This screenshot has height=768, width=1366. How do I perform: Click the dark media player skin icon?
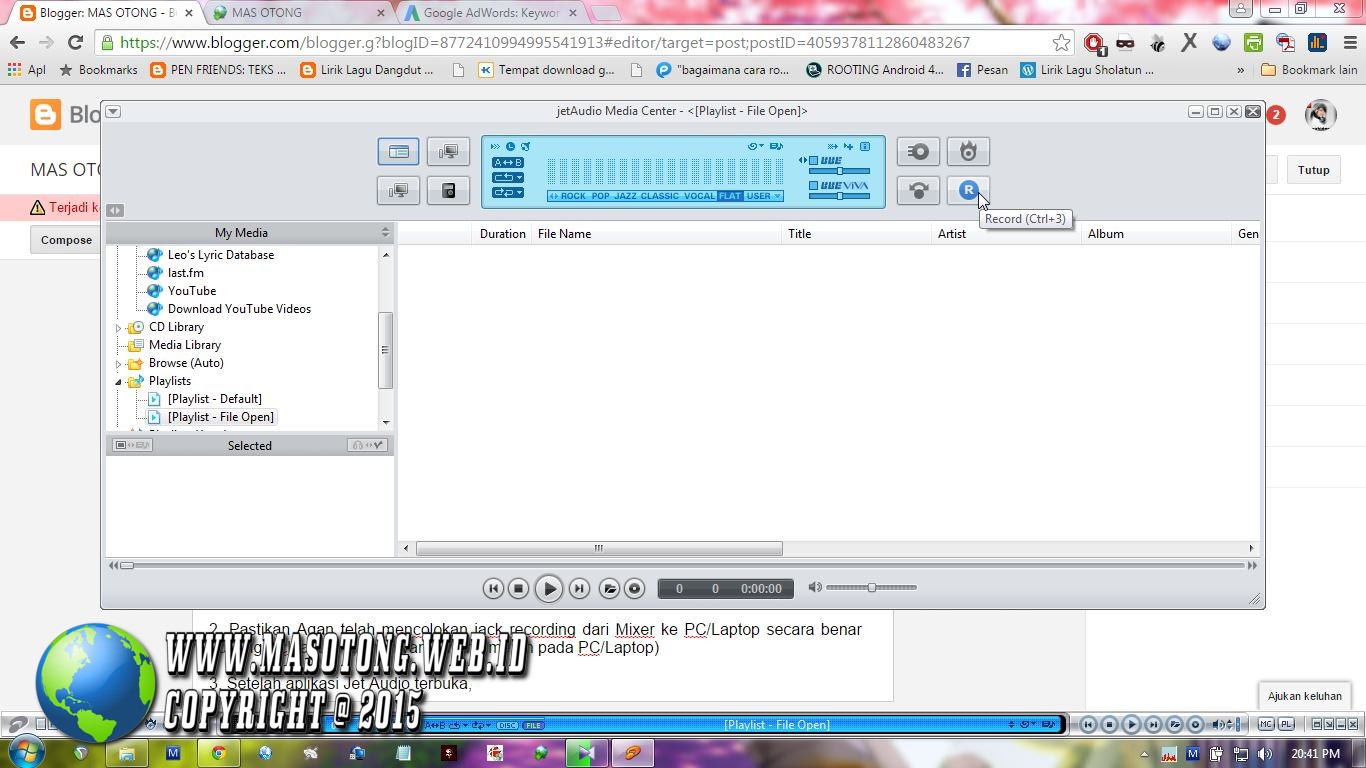[448, 190]
